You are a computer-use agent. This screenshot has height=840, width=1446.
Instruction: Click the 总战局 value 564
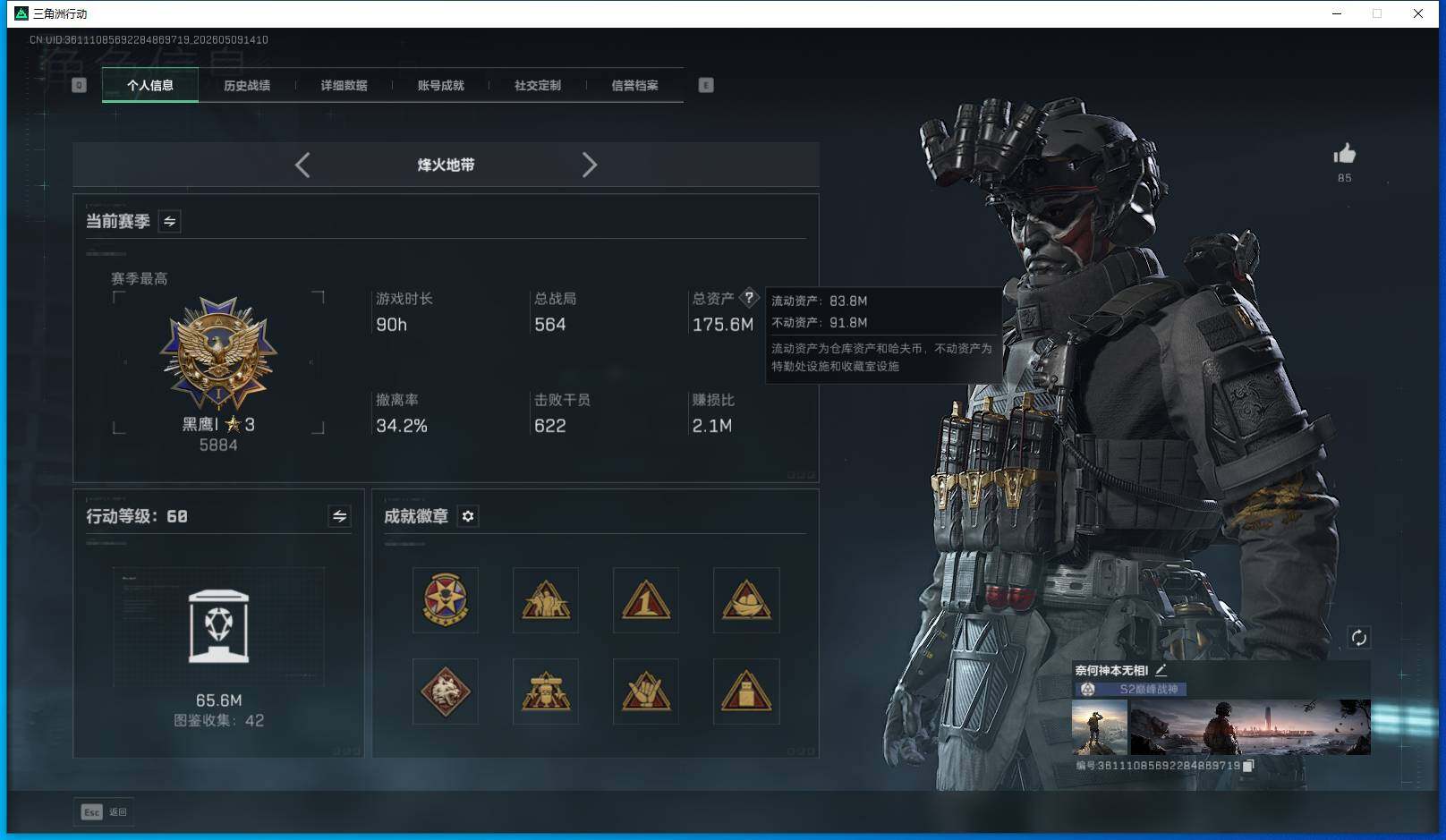tap(549, 325)
